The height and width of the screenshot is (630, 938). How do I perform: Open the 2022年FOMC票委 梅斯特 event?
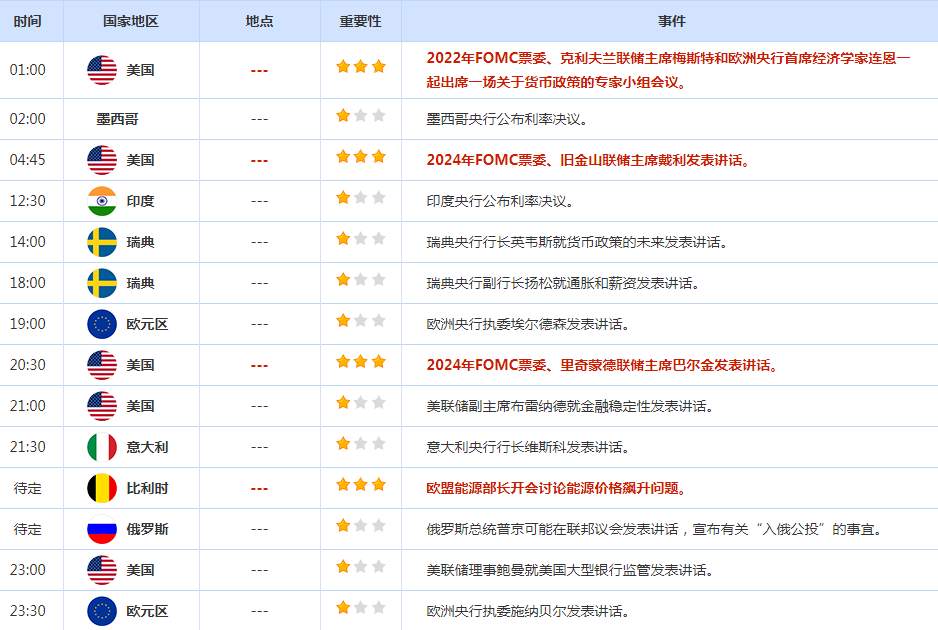coord(668,70)
